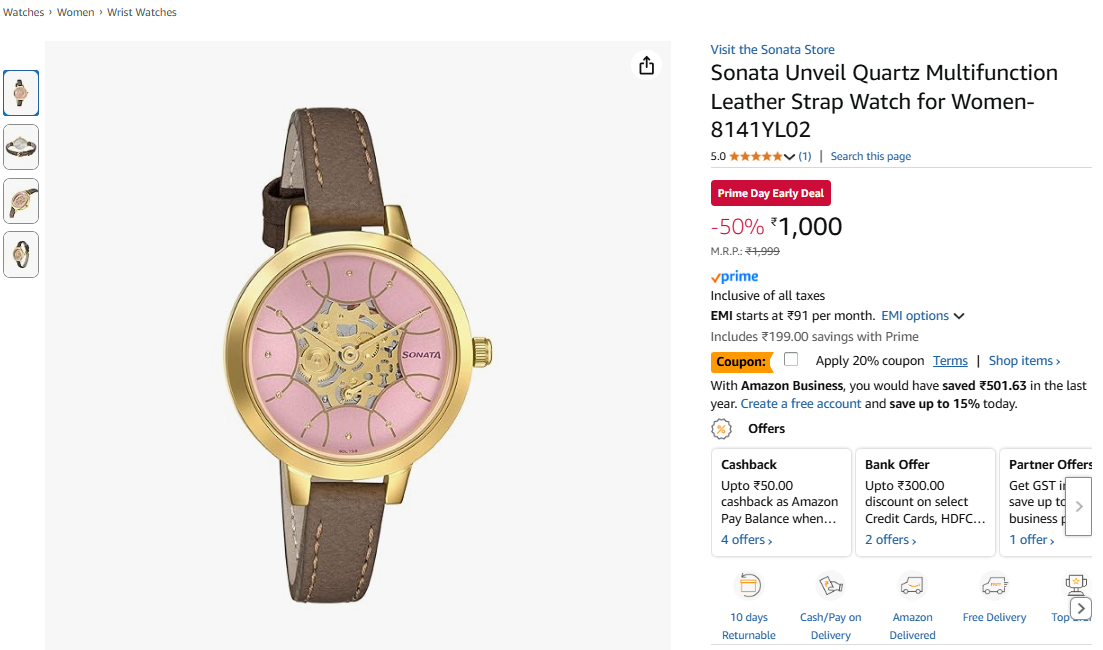Open the Visit the Sonata Store link
Screen dimensions: 1103x650
click(x=772, y=49)
